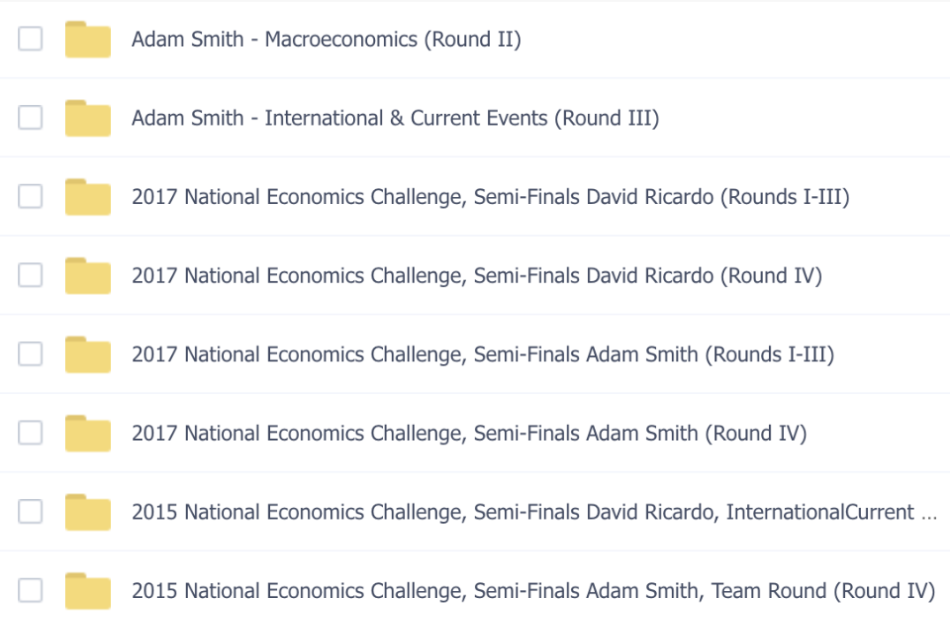The height and width of the screenshot is (628, 950).
Task: Select checkbox for International & Current Events folder
Action: pyautogui.click(x=31, y=118)
